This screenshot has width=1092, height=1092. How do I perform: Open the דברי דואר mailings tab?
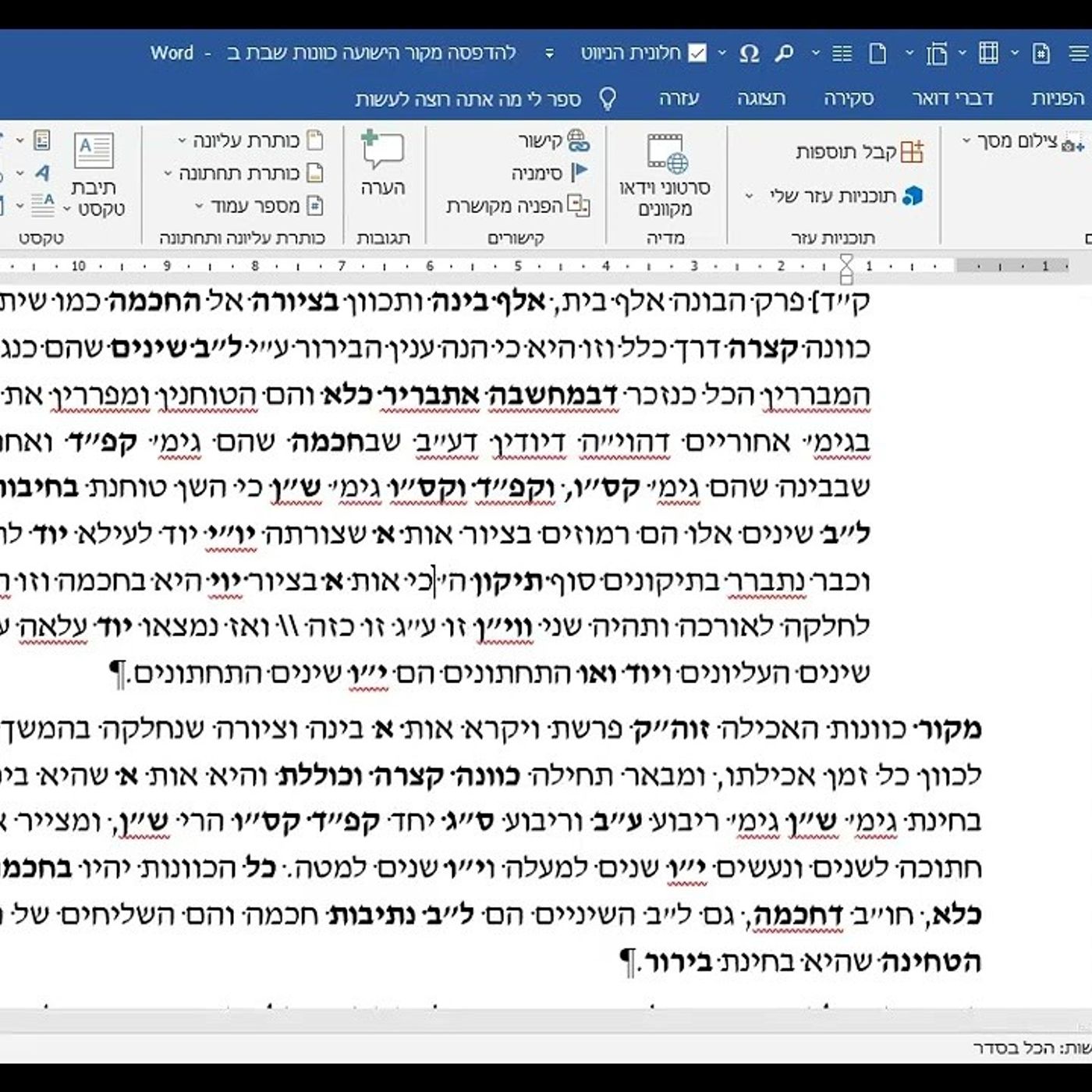pos(952,98)
